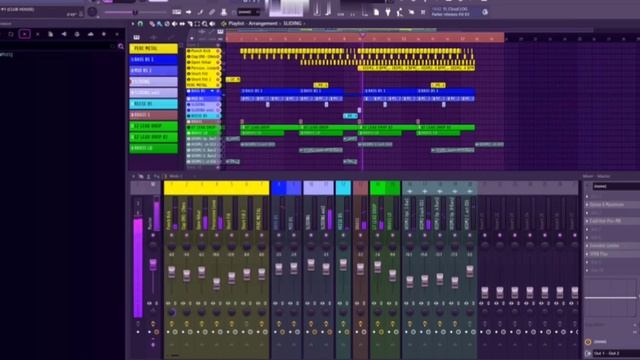Select the Paint brush tool in playlist
Viewport: 640px width, 360px height.
(159, 24)
